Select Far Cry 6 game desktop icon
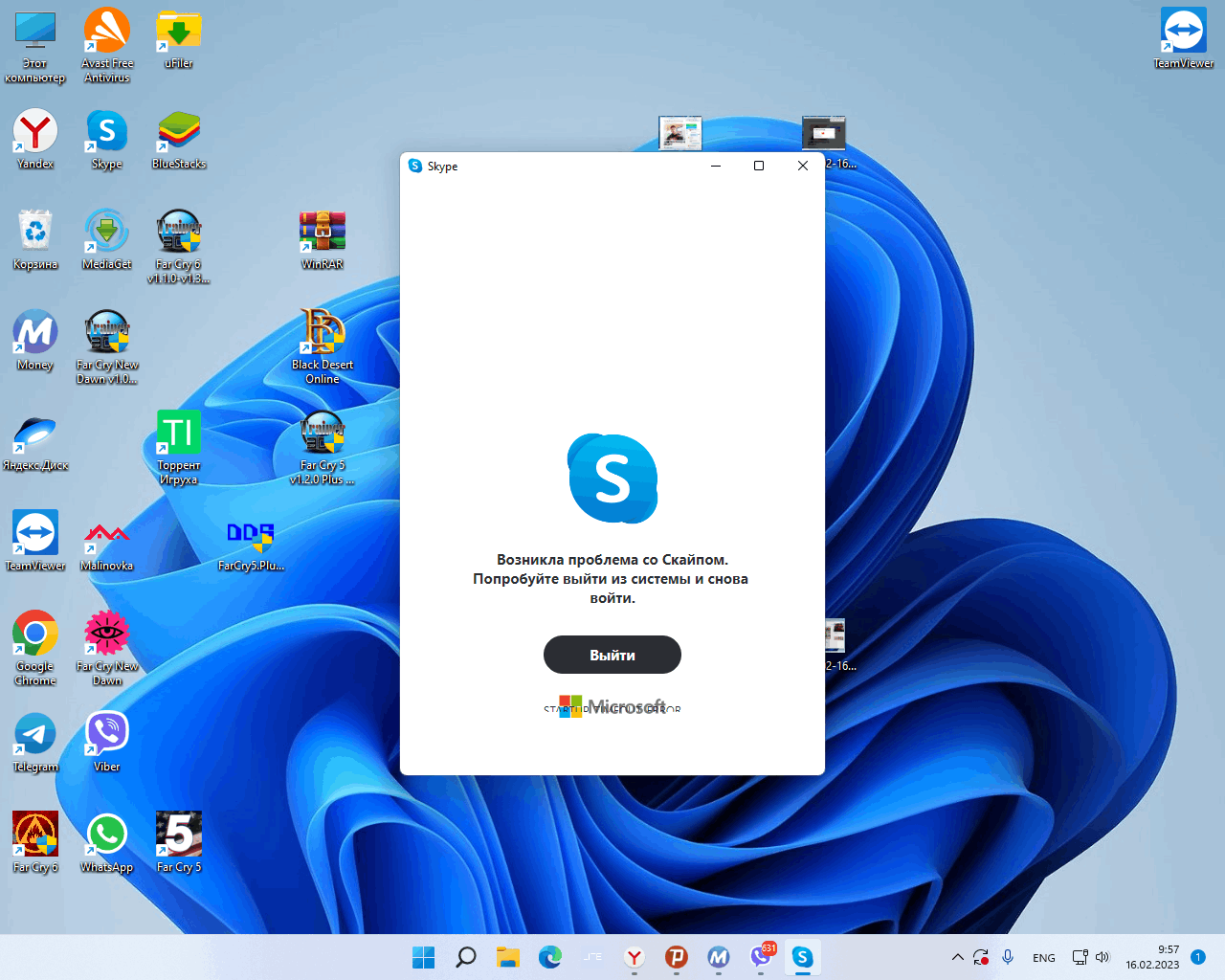1225x980 pixels. click(x=35, y=843)
